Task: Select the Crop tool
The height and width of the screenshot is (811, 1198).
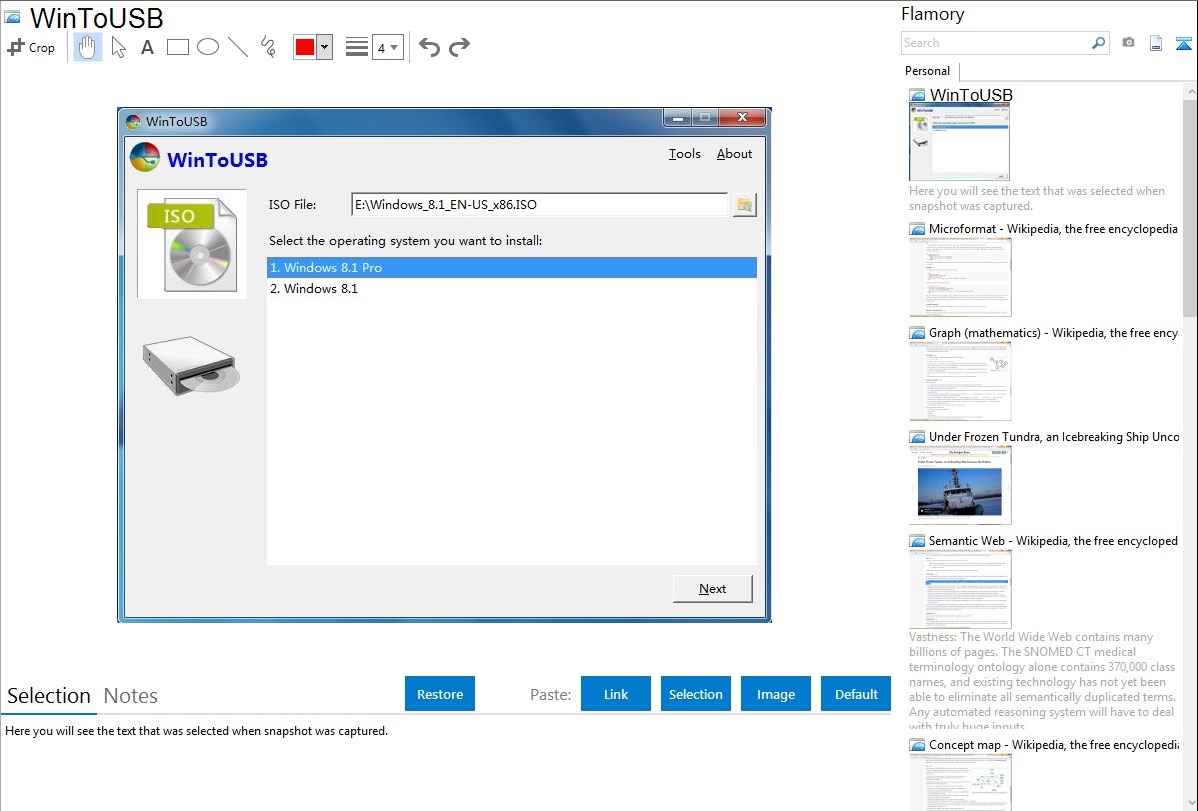Action: coord(31,47)
